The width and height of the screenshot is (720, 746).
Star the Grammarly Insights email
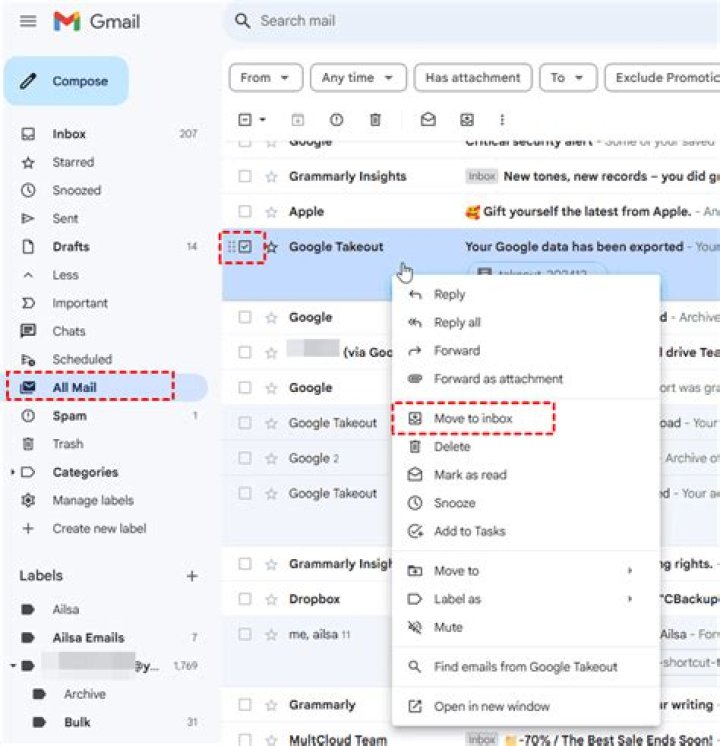(x=271, y=177)
